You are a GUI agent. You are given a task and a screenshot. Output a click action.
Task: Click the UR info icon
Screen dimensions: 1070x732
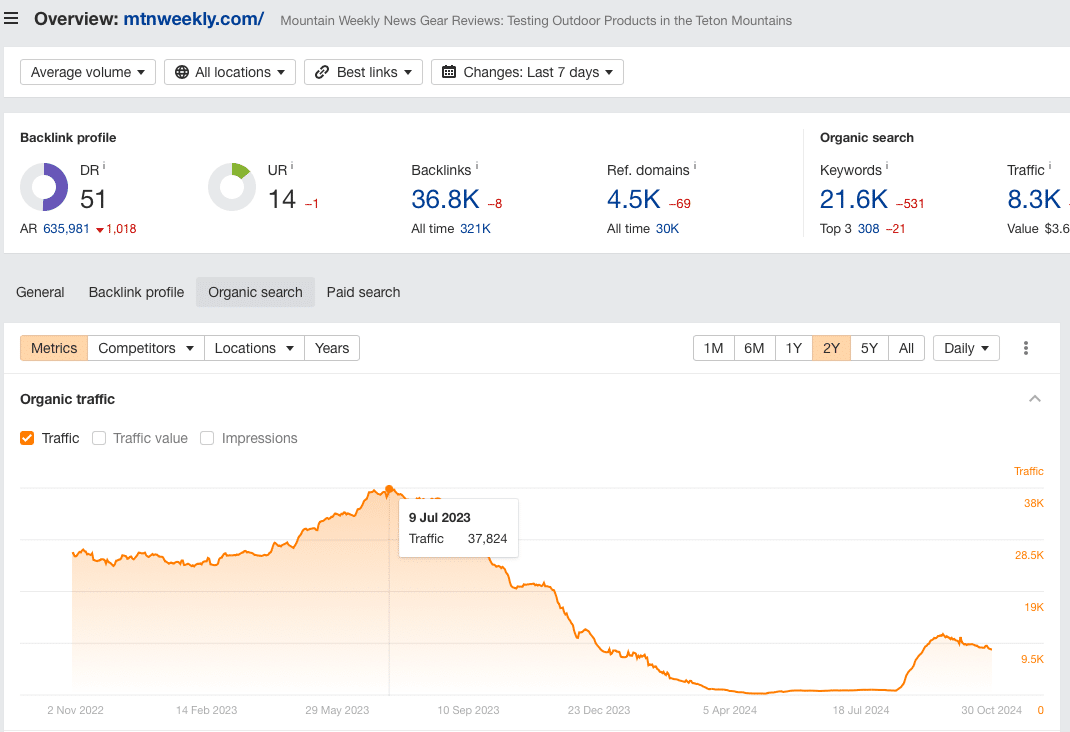(291, 166)
